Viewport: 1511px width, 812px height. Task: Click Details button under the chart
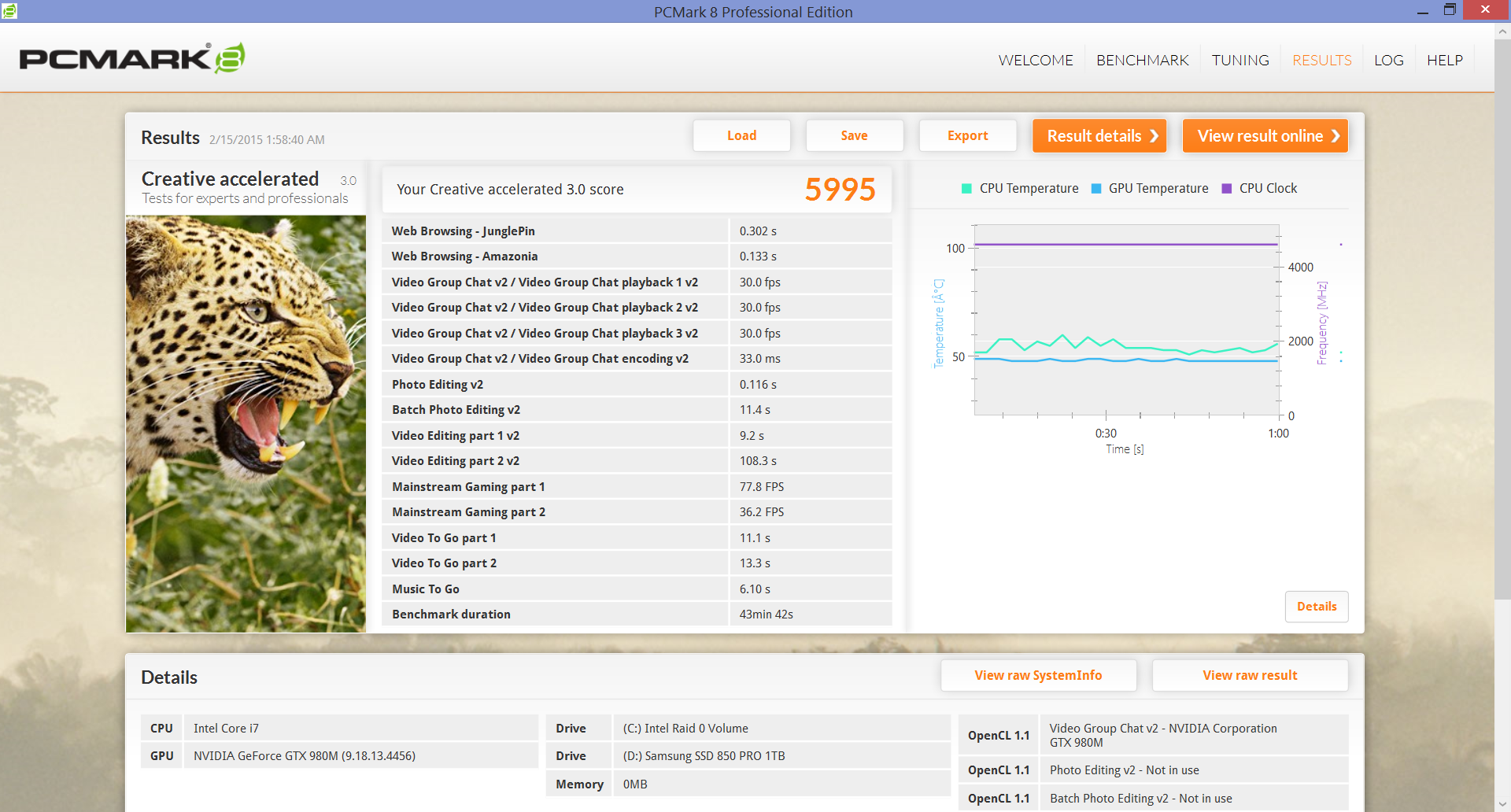[x=1316, y=607]
